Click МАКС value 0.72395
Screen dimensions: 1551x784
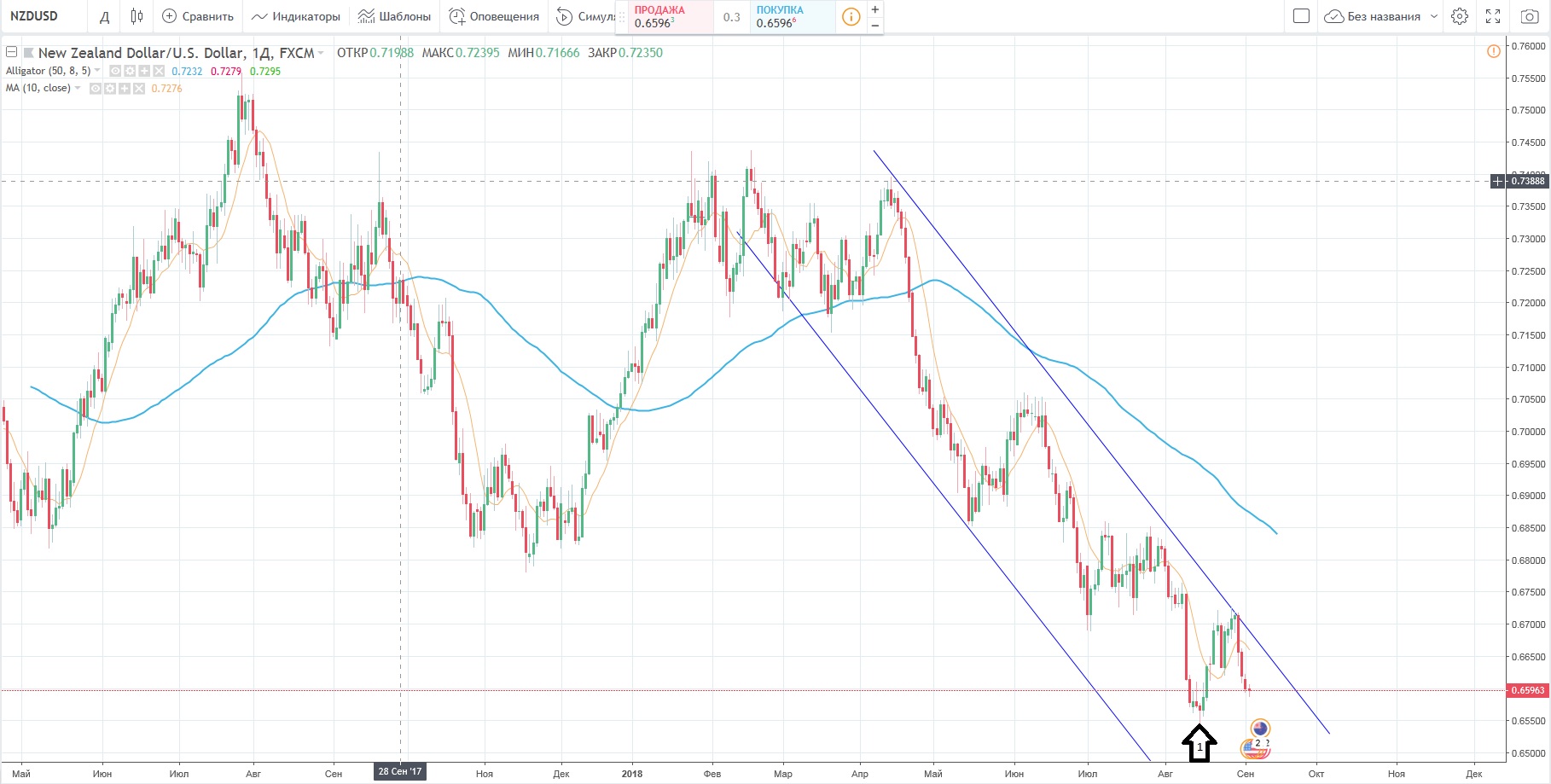pos(478,53)
